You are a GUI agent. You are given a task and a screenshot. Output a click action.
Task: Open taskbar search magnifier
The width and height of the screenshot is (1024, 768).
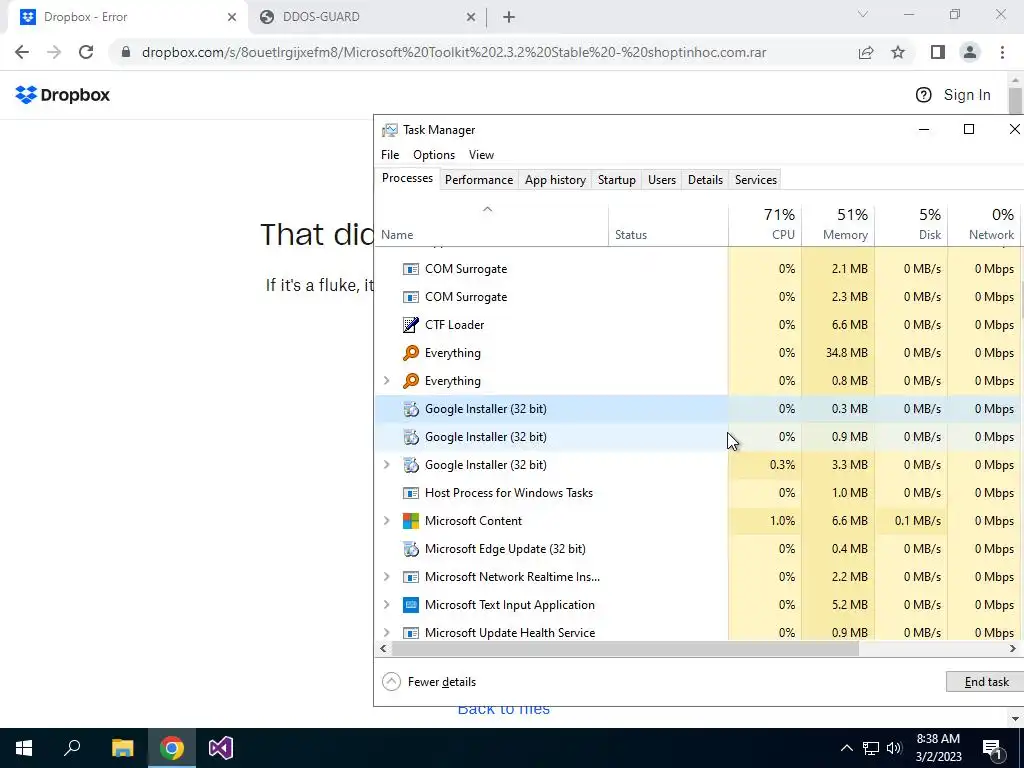tap(72, 748)
